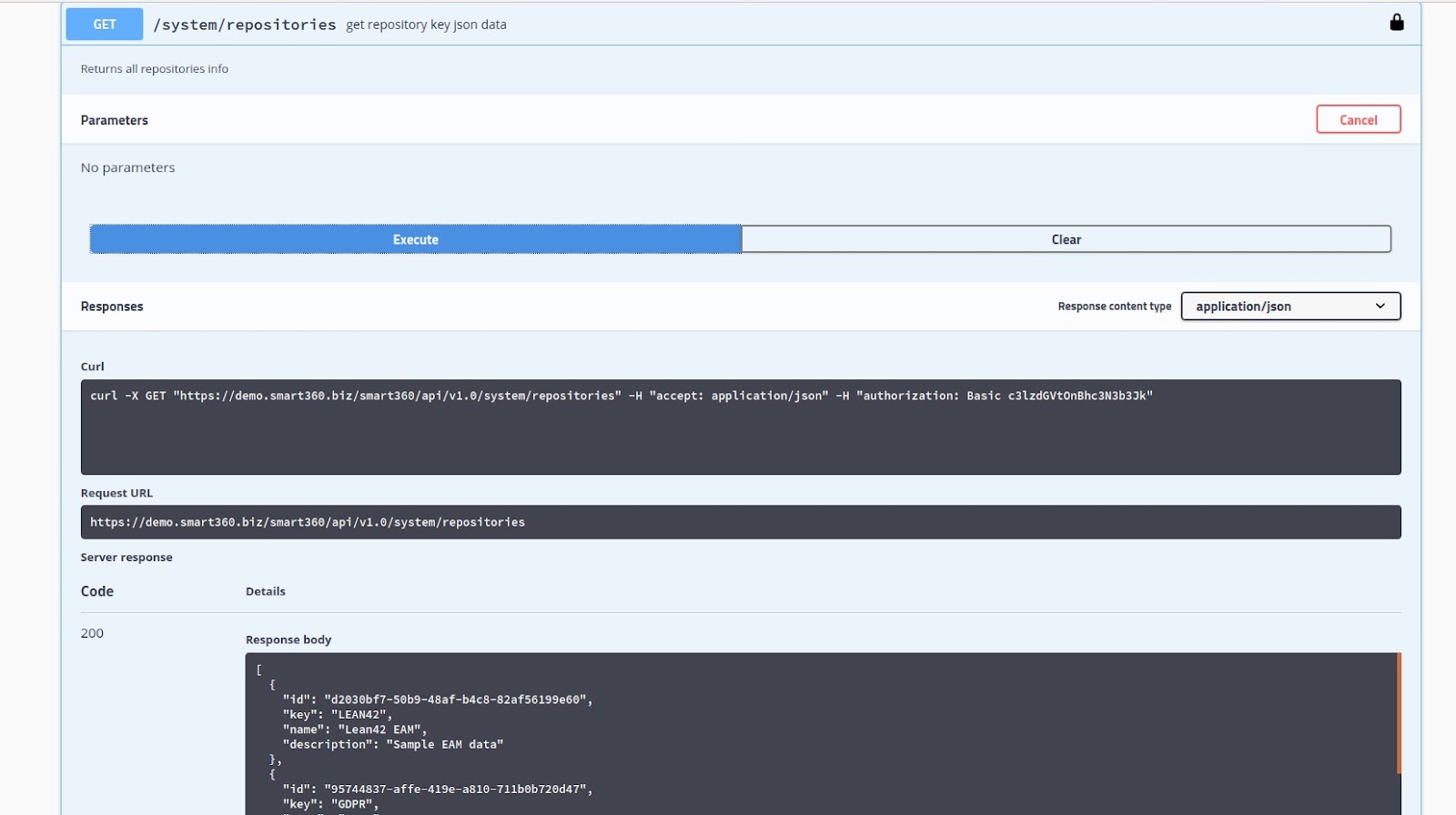The width and height of the screenshot is (1456, 815).
Task: Cancel the try-it-out mode
Action: [1358, 119]
